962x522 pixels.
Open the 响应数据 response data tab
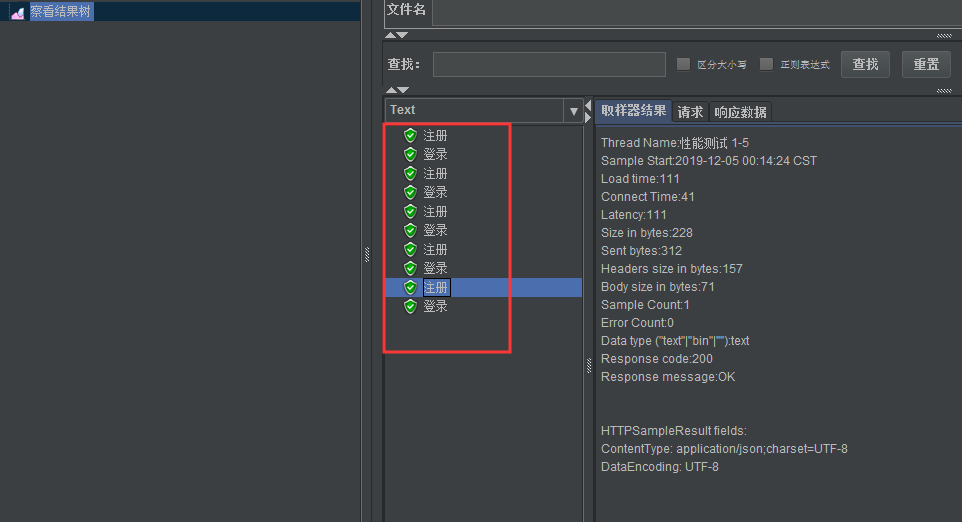pos(740,112)
